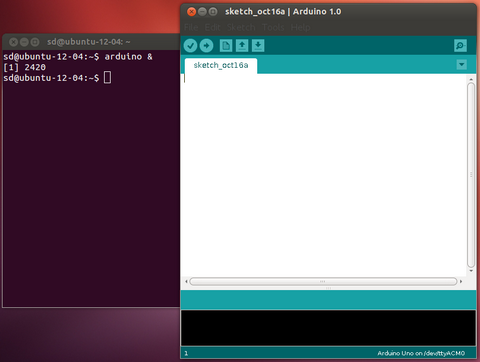
Task: Close the Arduino window with red button
Action: pos(192,12)
